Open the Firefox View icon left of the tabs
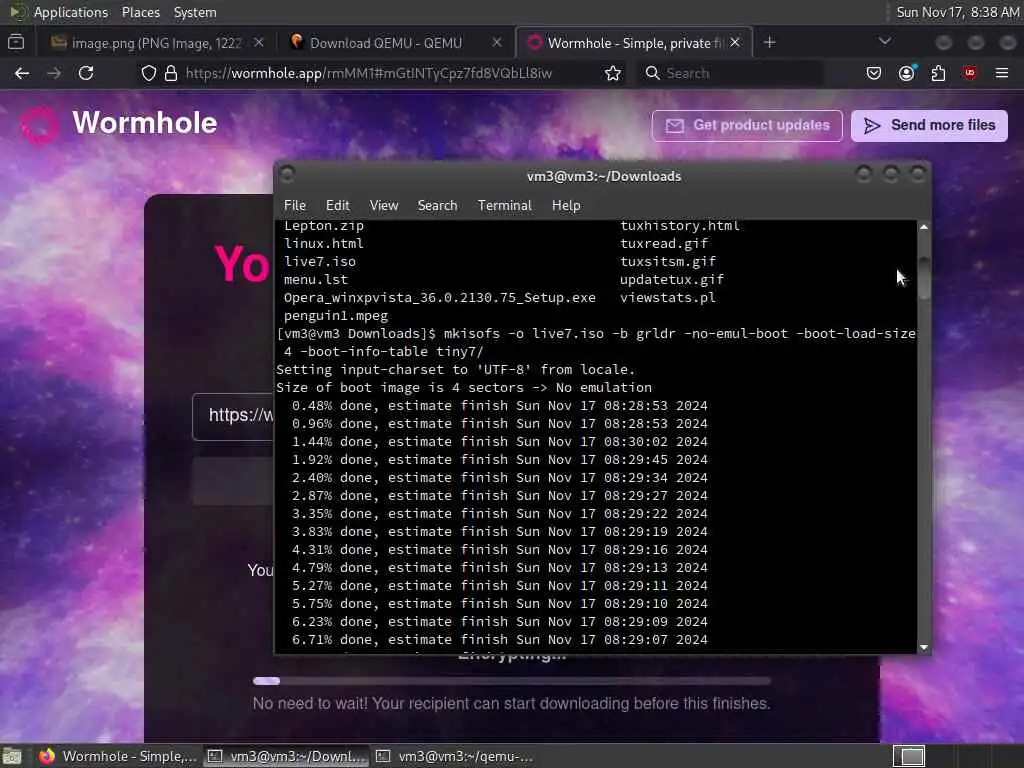 click(16, 42)
